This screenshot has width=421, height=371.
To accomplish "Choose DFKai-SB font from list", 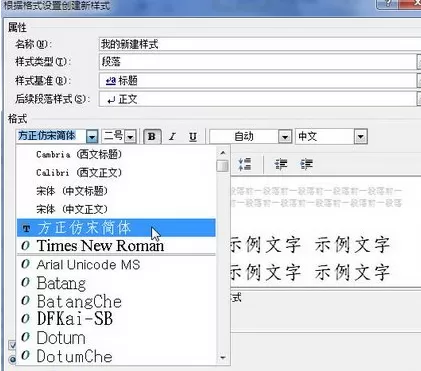I will (x=116, y=319).
